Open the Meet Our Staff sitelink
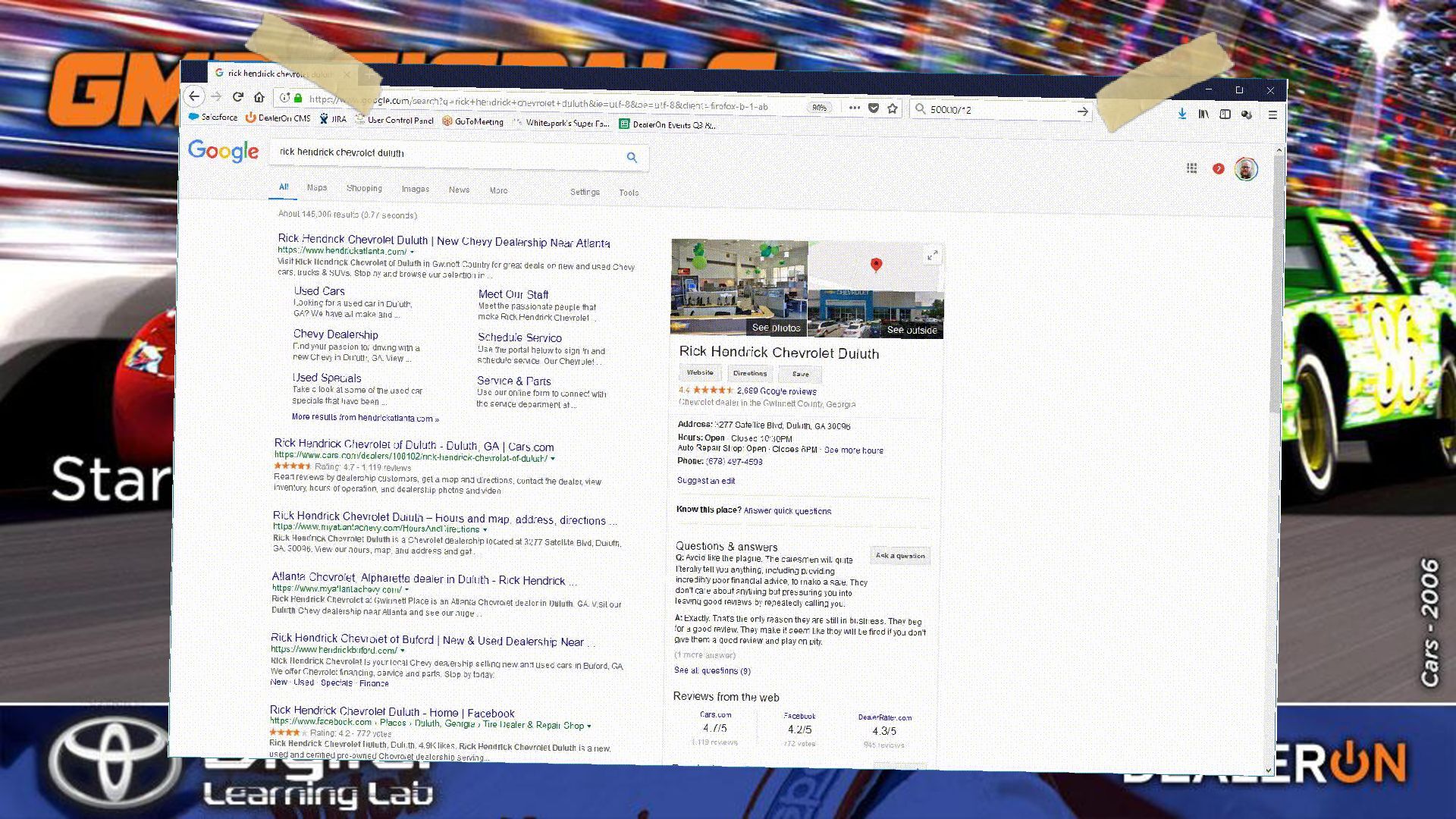The height and width of the screenshot is (819, 1456). [x=513, y=294]
